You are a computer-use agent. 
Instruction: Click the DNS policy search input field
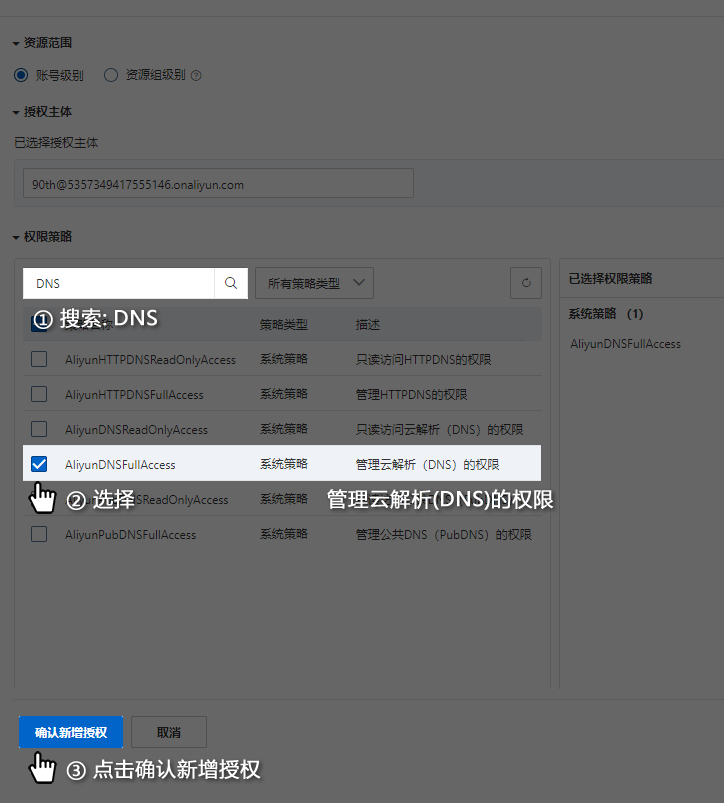(x=119, y=283)
